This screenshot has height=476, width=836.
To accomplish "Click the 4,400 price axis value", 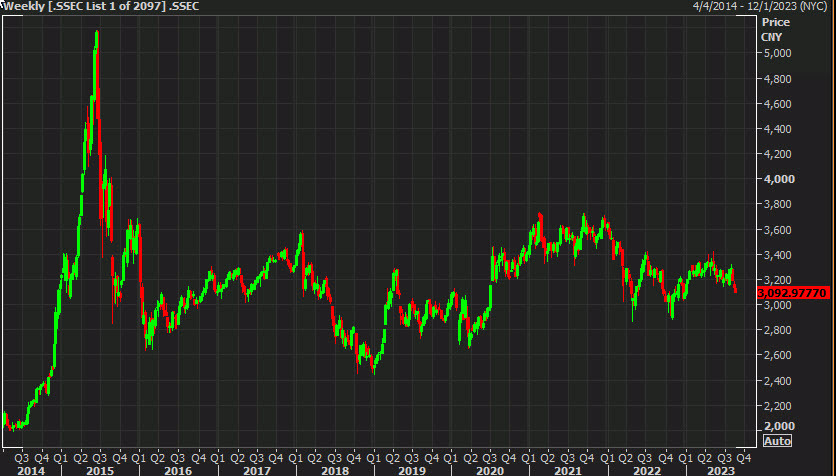I will click(777, 129).
